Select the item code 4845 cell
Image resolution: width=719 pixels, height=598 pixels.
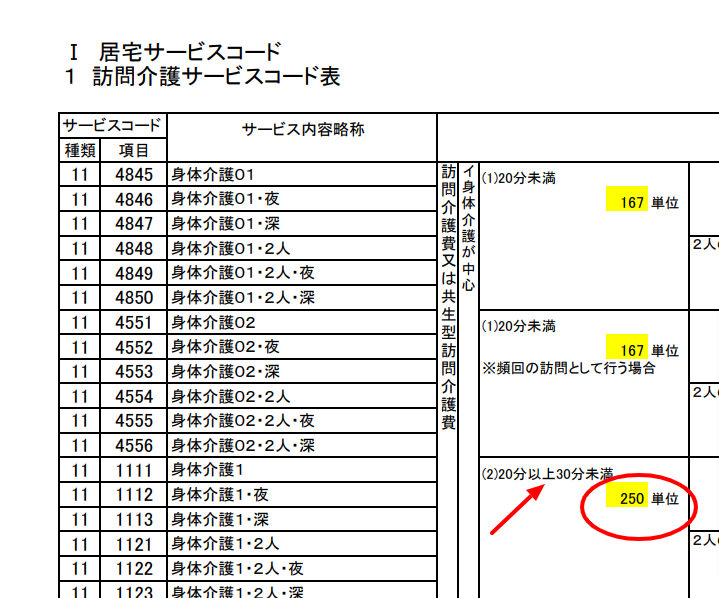click(x=134, y=175)
